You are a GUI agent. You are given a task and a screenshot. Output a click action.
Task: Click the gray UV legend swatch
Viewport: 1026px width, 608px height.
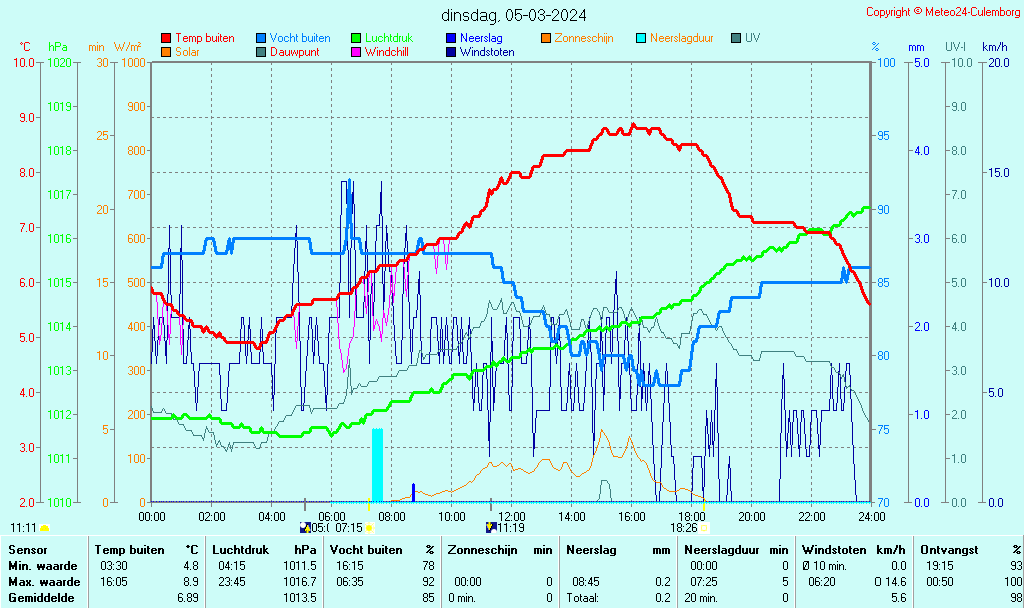(x=736, y=38)
